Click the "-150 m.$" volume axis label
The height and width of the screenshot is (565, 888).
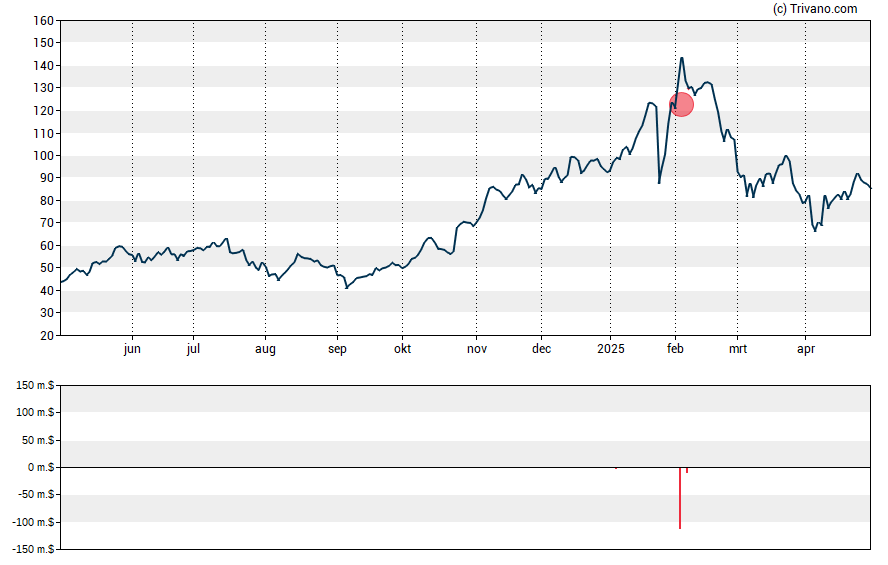point(33,550)
